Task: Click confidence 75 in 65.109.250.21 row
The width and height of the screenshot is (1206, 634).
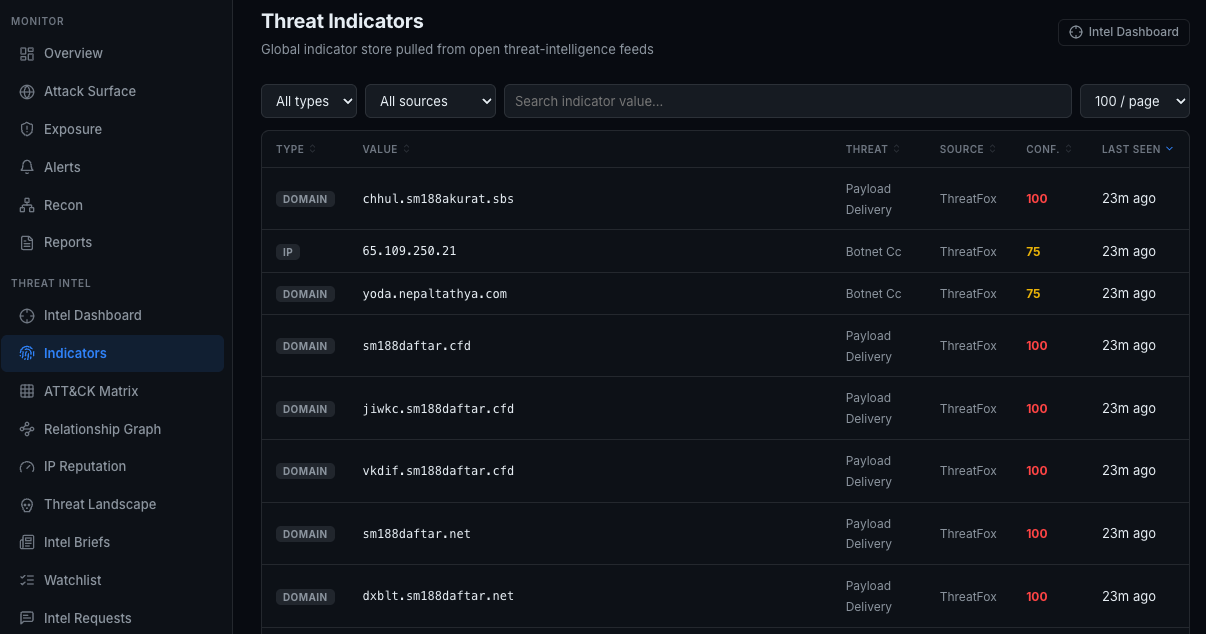Action: coord(1033,252)
